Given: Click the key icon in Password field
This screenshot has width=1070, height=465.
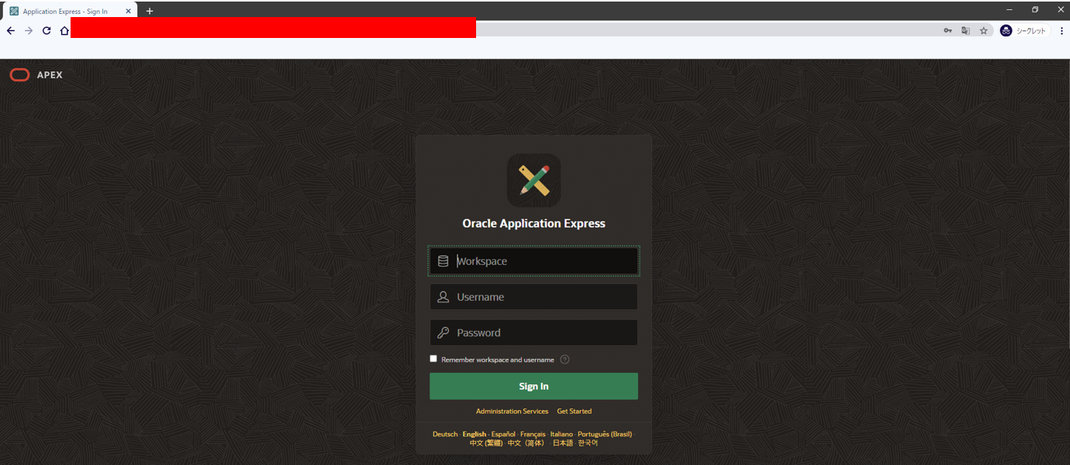Looking at the screenshot, I should tap(443, 333).
